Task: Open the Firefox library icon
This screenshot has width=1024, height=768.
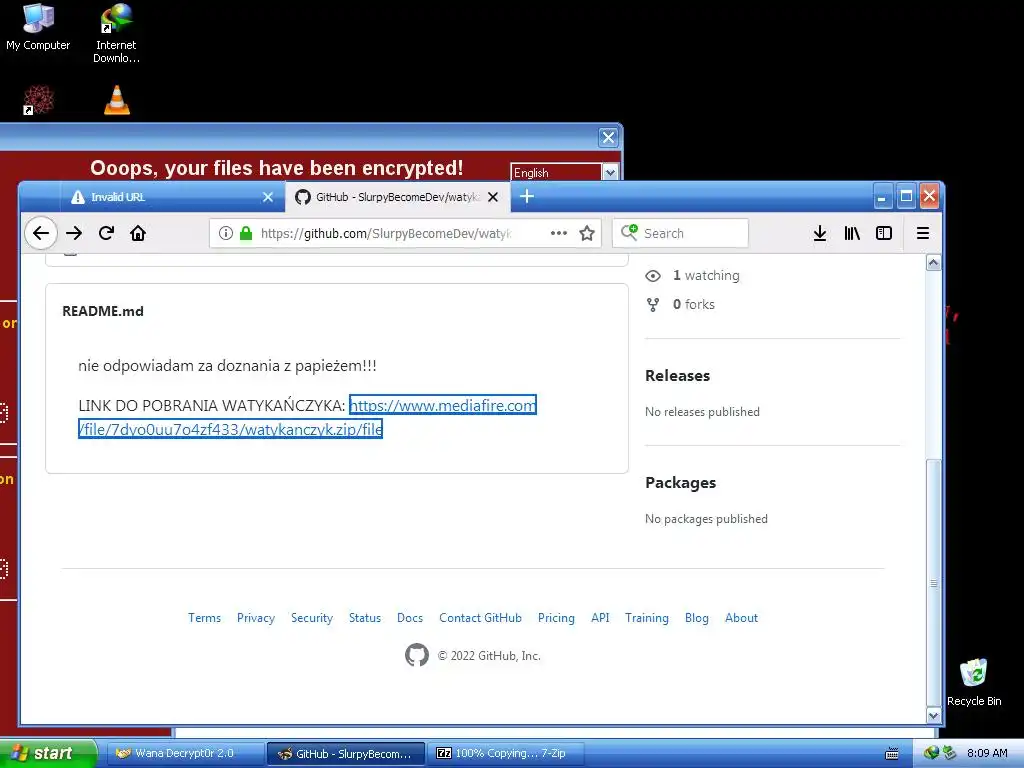Action: (852, 233)
